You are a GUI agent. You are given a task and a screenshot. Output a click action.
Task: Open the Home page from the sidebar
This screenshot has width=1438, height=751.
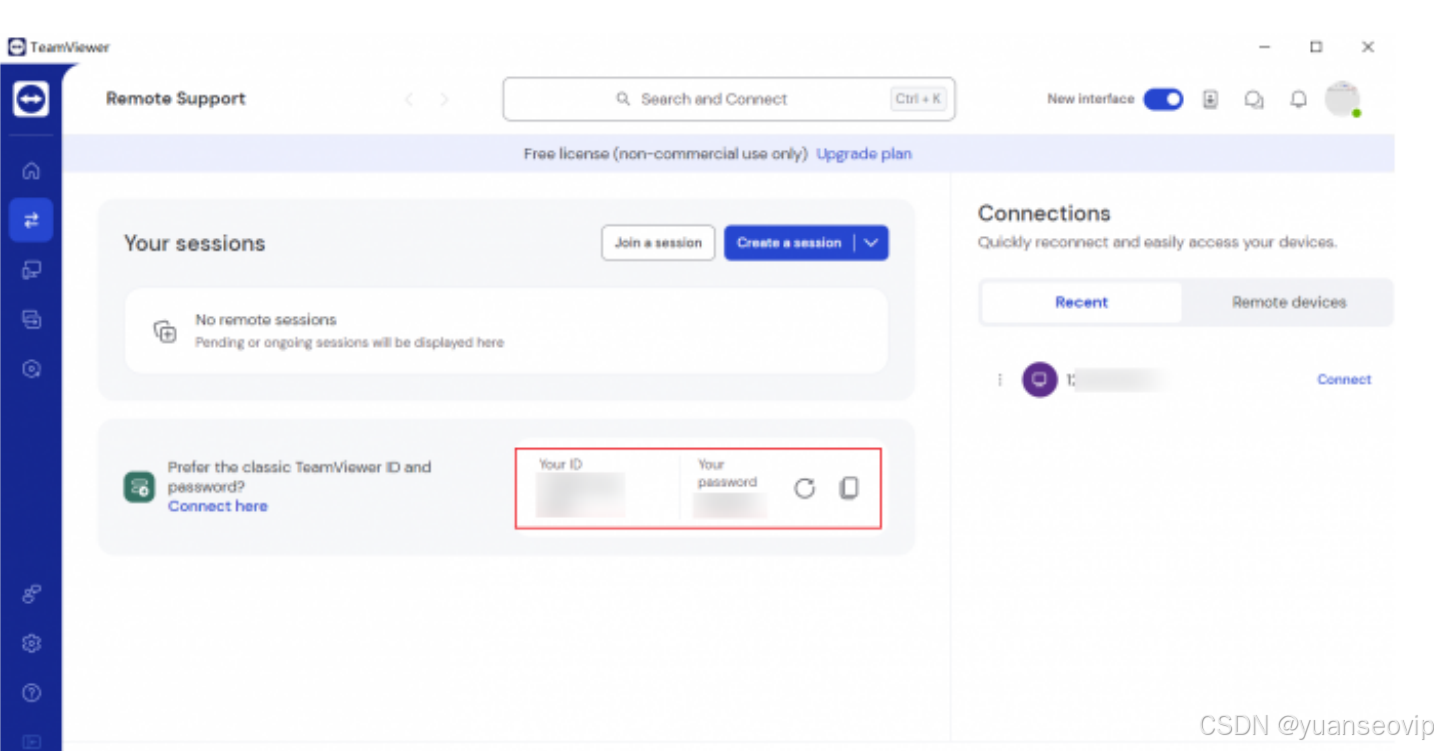31,171
